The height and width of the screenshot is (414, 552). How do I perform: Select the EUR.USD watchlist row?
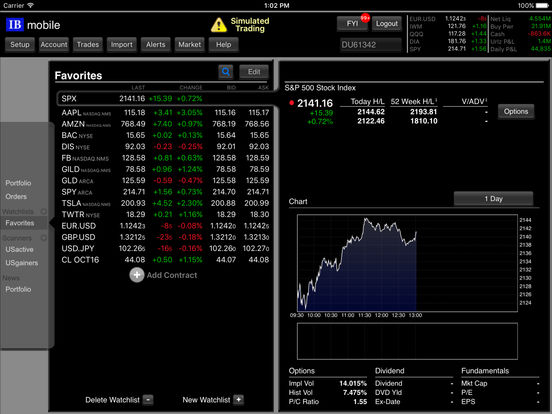coord(165,226)
